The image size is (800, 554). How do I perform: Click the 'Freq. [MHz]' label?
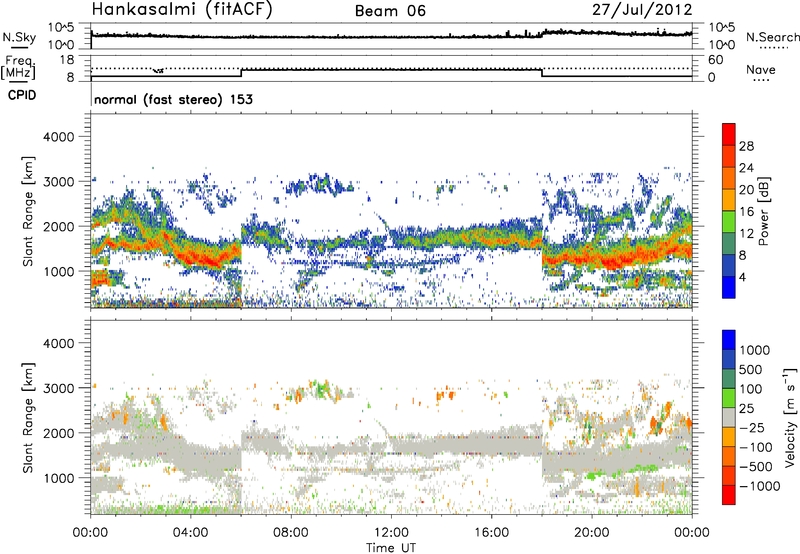tap(18, 67)
